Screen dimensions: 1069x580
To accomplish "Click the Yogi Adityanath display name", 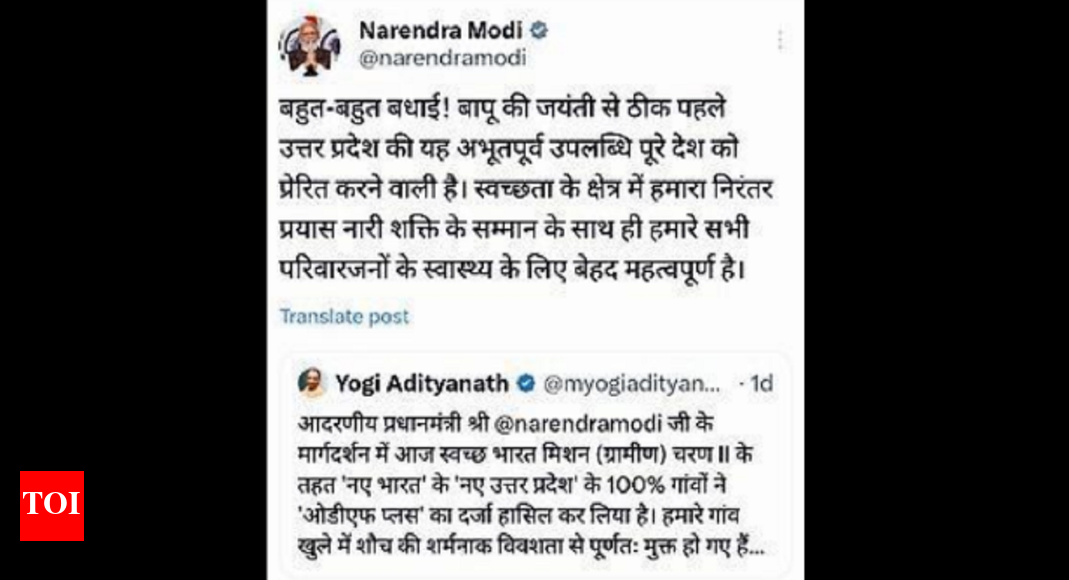I will coord(421,384).
